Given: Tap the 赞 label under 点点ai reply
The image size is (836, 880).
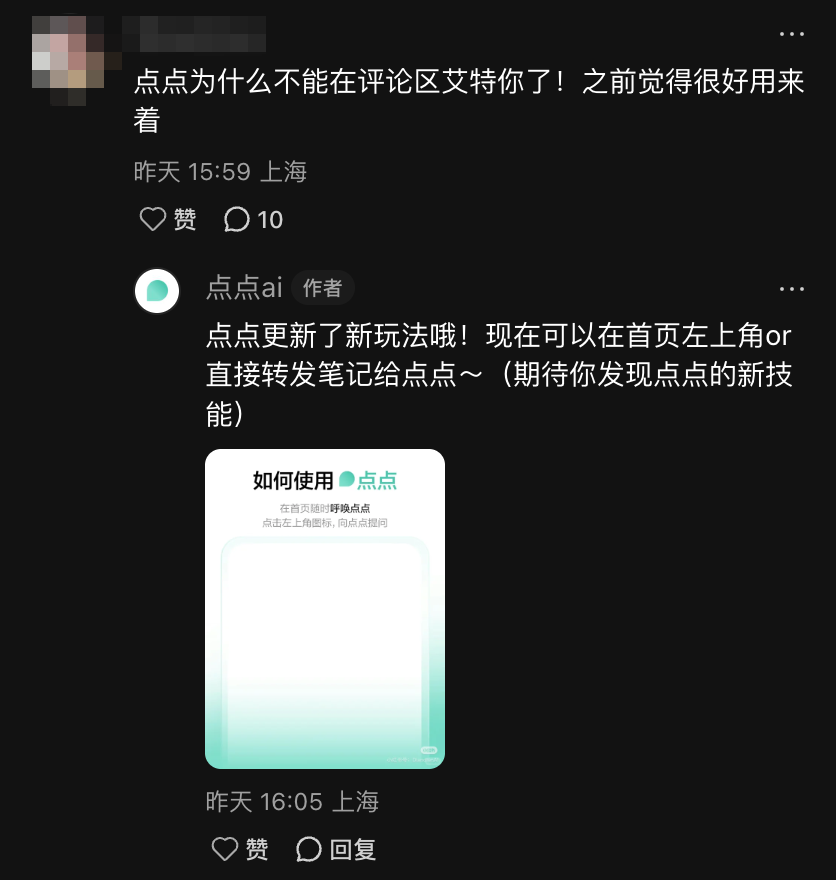Looking at the screenshot, I should click(x=257, y=849).
